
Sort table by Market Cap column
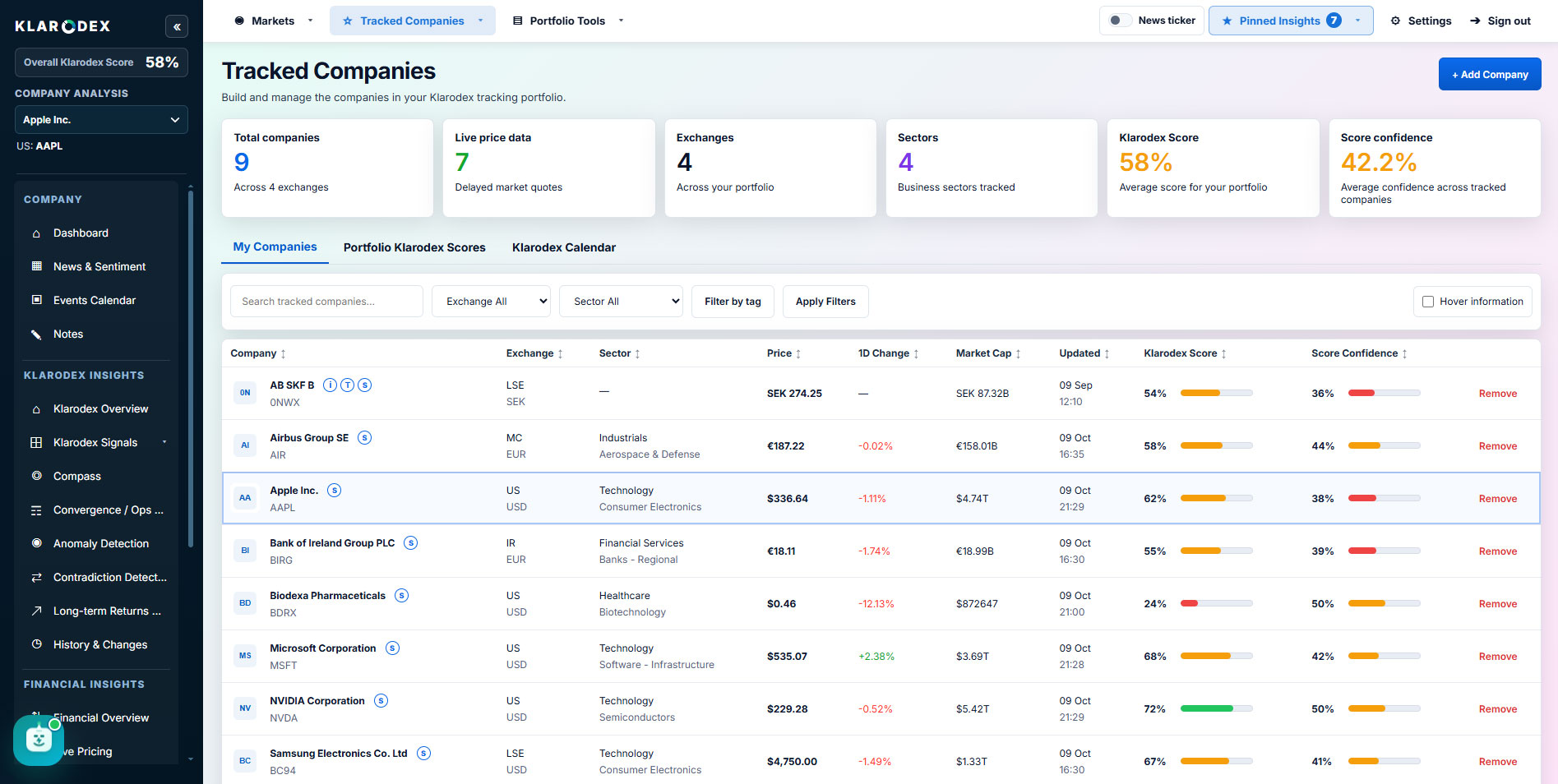point(988,353)
